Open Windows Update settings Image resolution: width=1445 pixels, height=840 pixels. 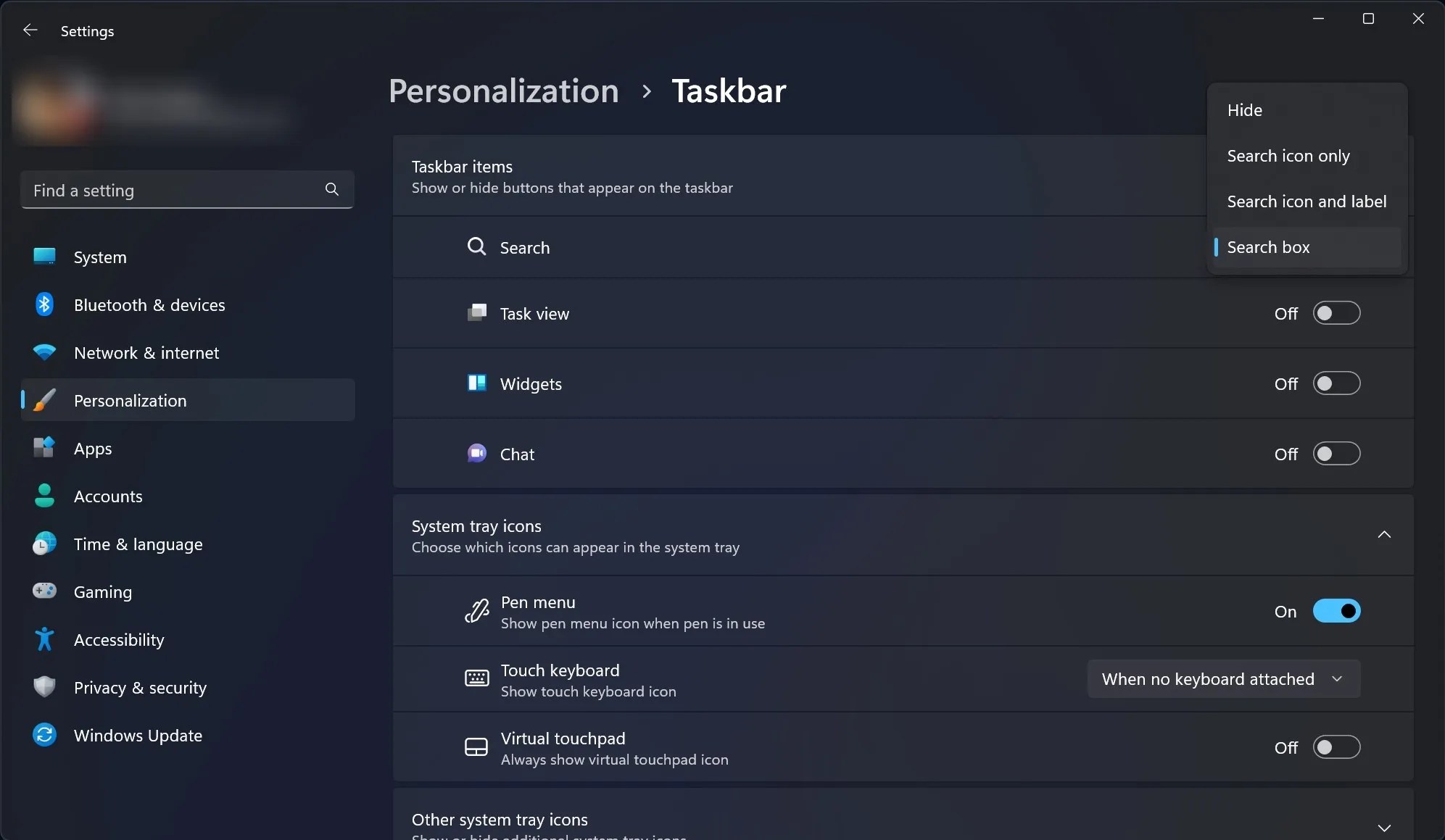pyautogui.click(x=138, y=735)
